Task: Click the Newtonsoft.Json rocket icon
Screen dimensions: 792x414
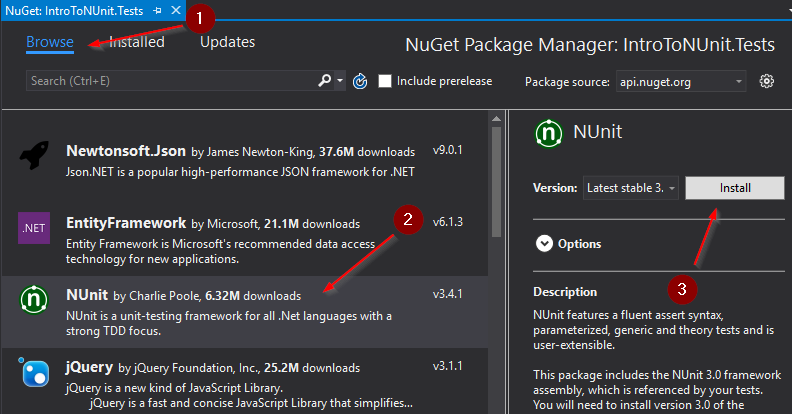Action: pyautogui.click(x=34, y=156)
